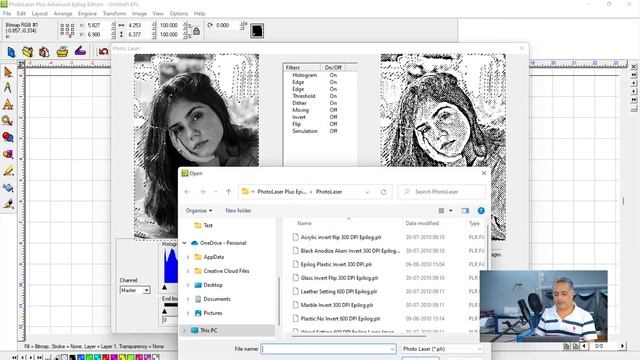Open the view options dropdown arrow

pos(451,211)
